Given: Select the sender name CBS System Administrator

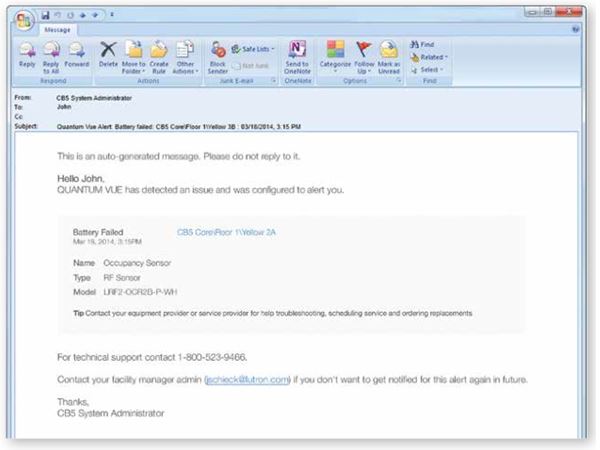Looking at the screenshot, I should [94, 98].
